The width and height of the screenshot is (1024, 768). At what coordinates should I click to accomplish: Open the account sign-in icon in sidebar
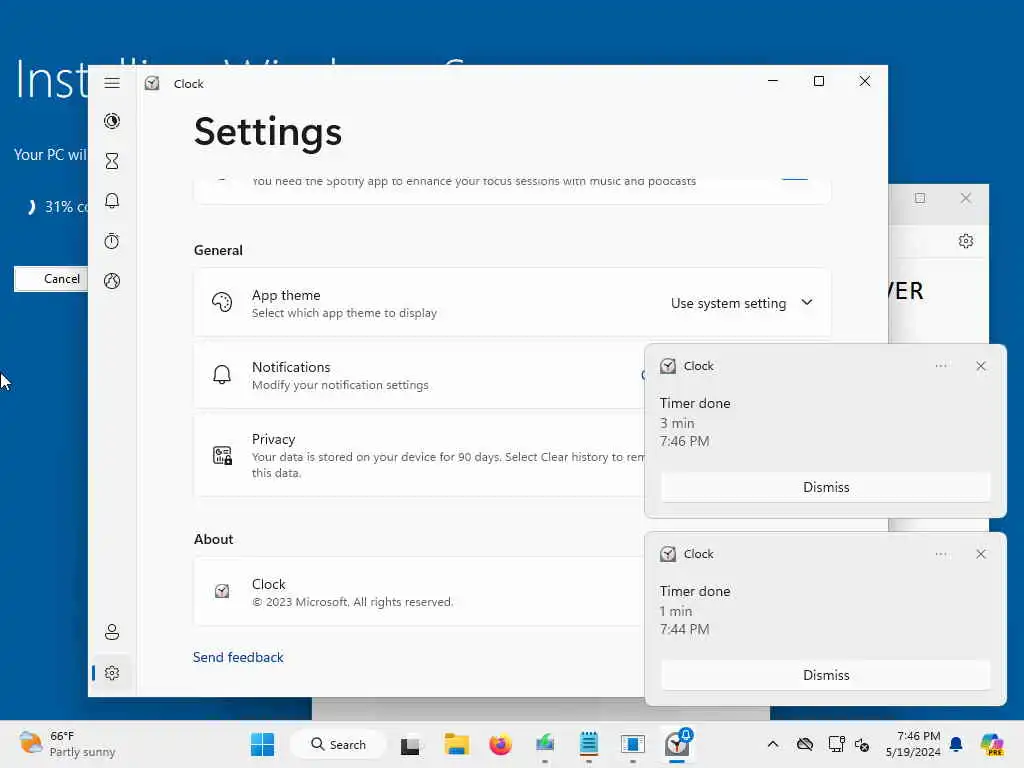112,632
